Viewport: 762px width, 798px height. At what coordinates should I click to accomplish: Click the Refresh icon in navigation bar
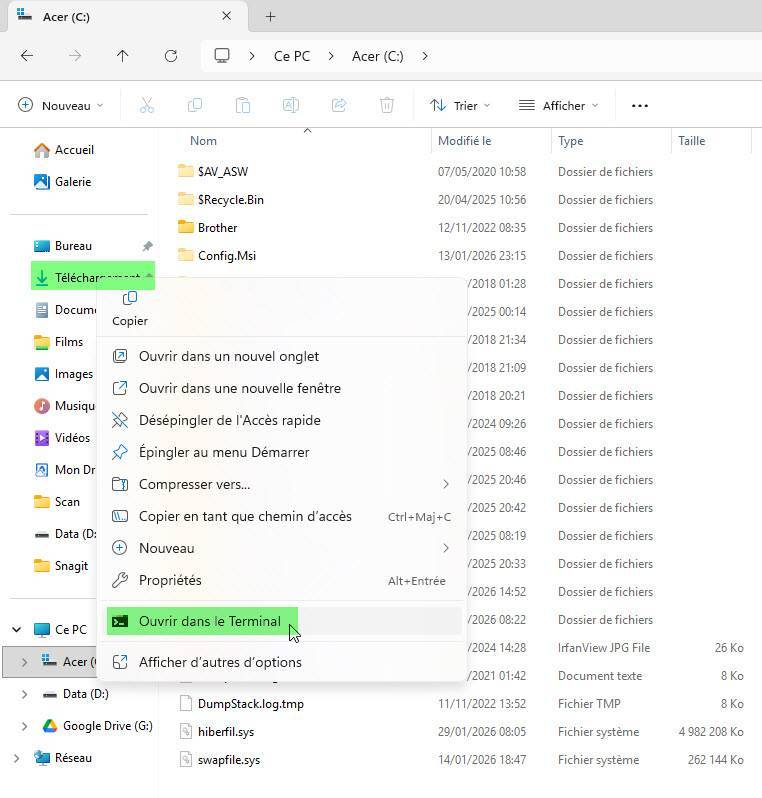pos(171,56)
